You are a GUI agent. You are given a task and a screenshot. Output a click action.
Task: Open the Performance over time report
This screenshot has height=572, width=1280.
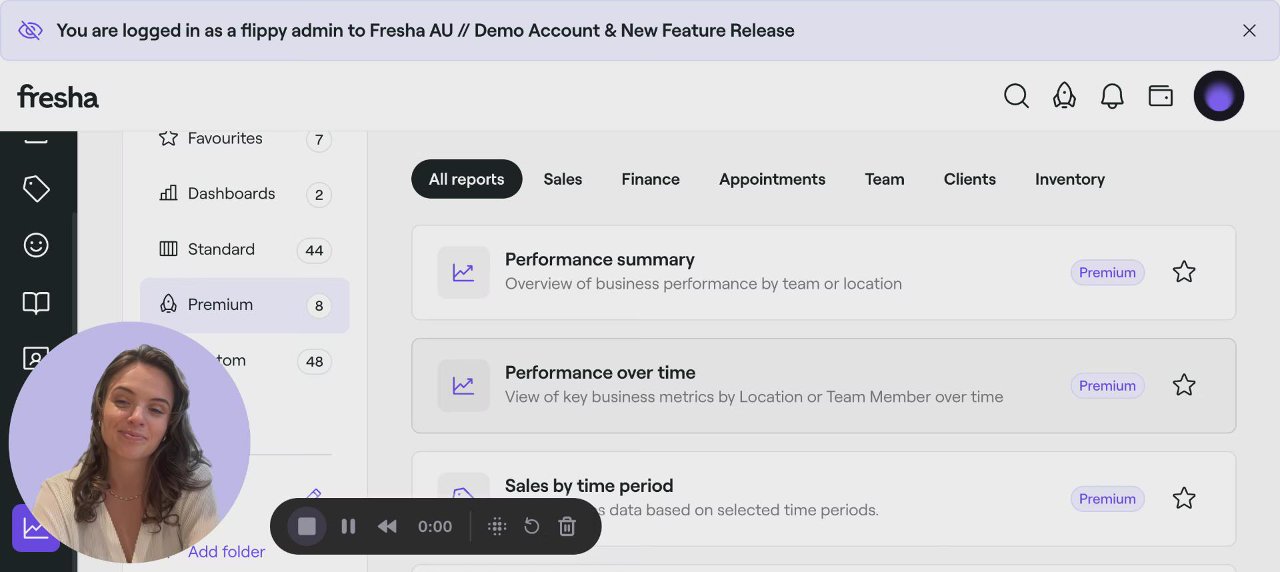pyautogui.click(x=600, y=373)
